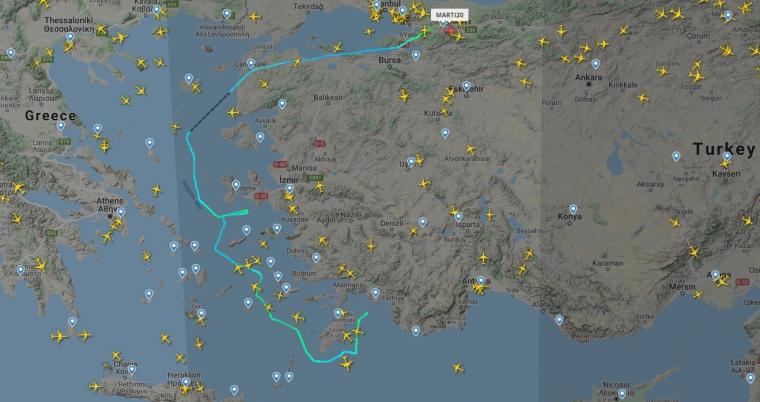Select the airport marker at Heraklion

186,383
